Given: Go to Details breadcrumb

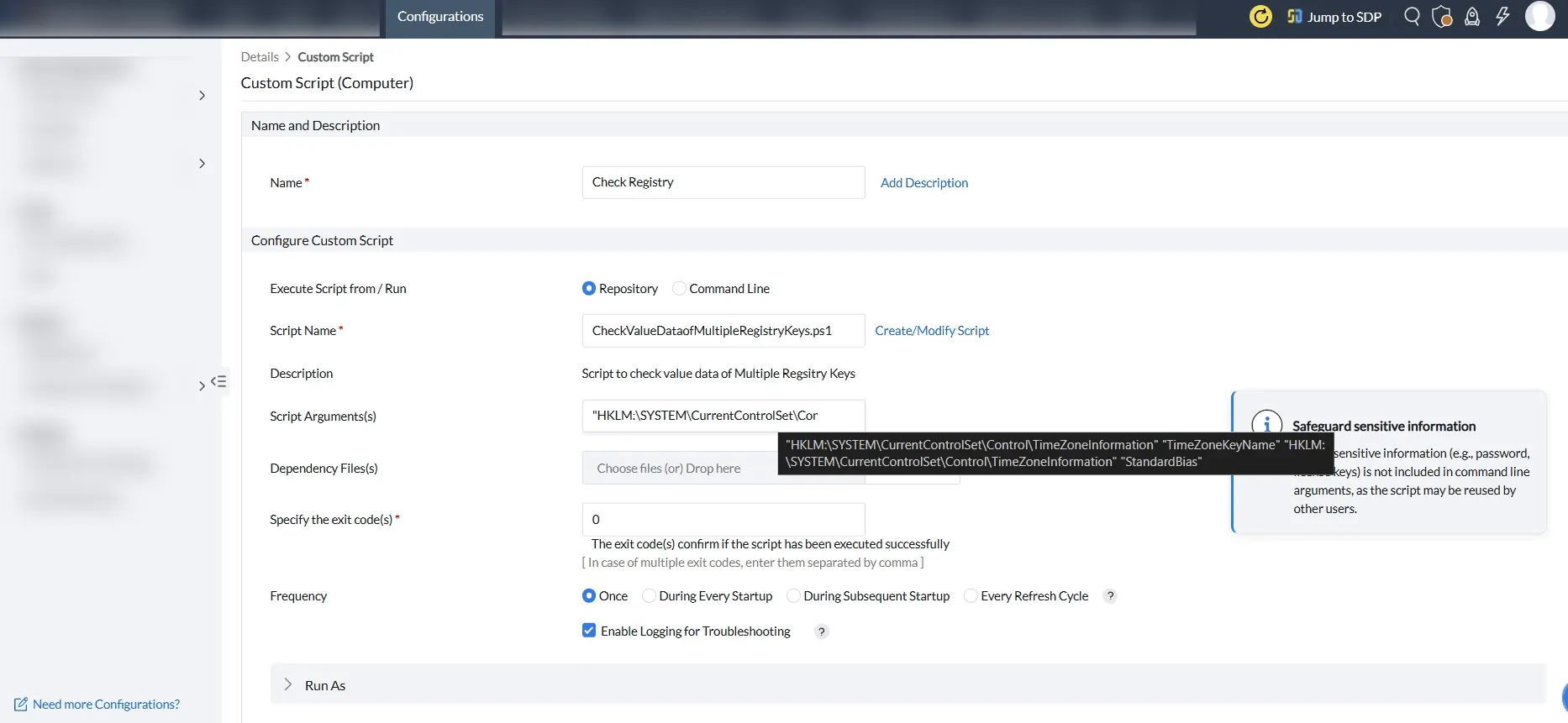Looking at the screenshot, I should pyautogui.click(x=260, y=57).
